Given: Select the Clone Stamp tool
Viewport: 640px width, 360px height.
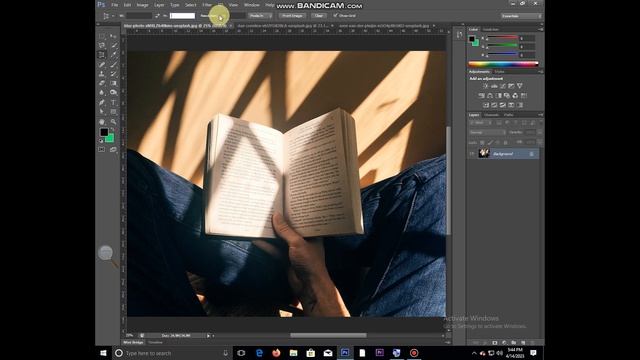Looking at the screenshot, I should (101, 74).
